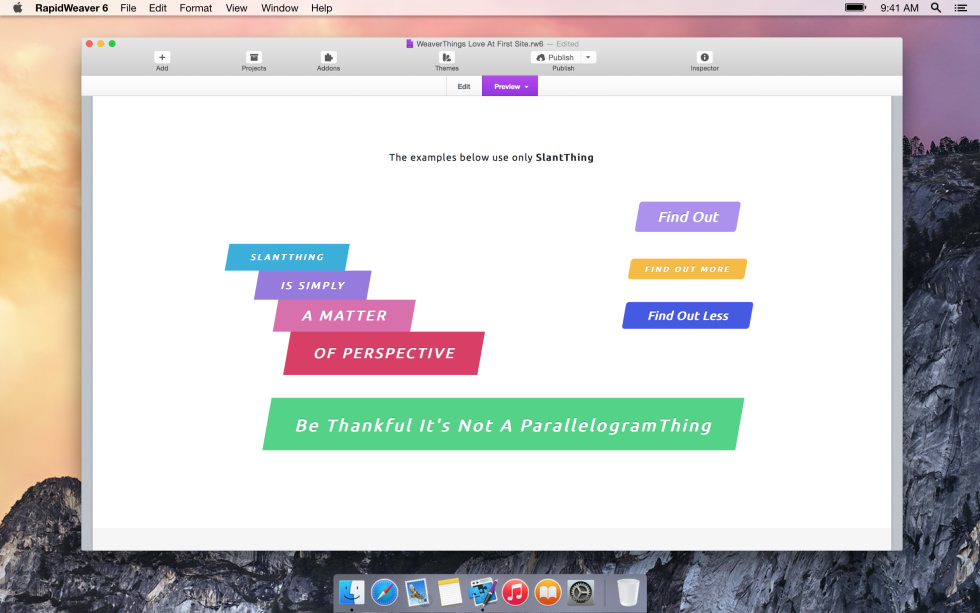Screen dimensions: 980x613
Task: Open the Apple menu
Action: pos(18,7)
